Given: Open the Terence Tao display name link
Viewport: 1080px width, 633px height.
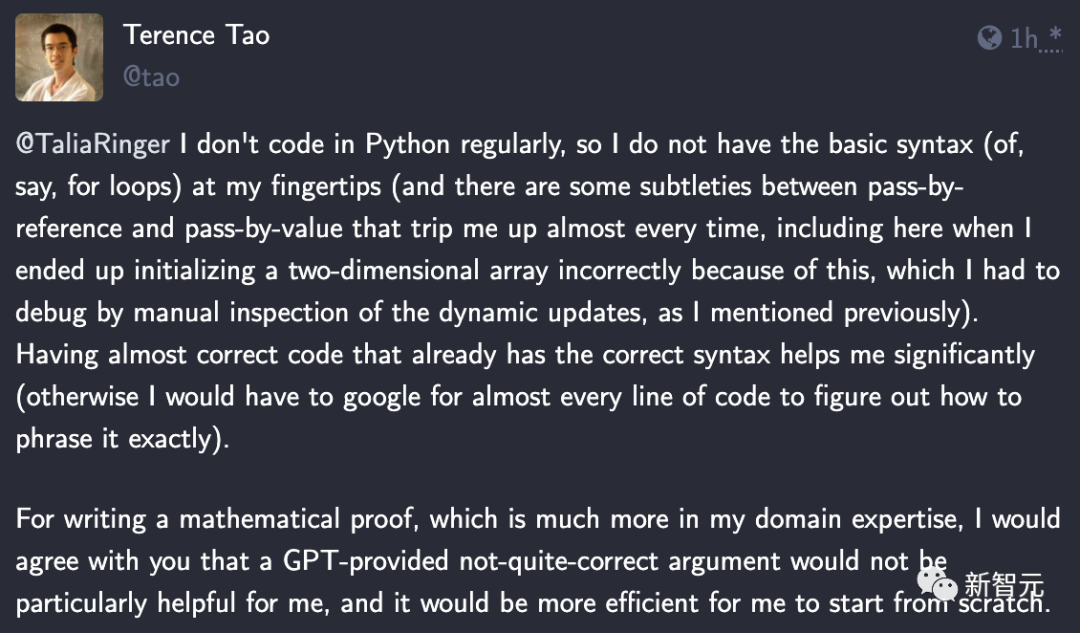Looking at the screenshot, I should coord(196,35).
